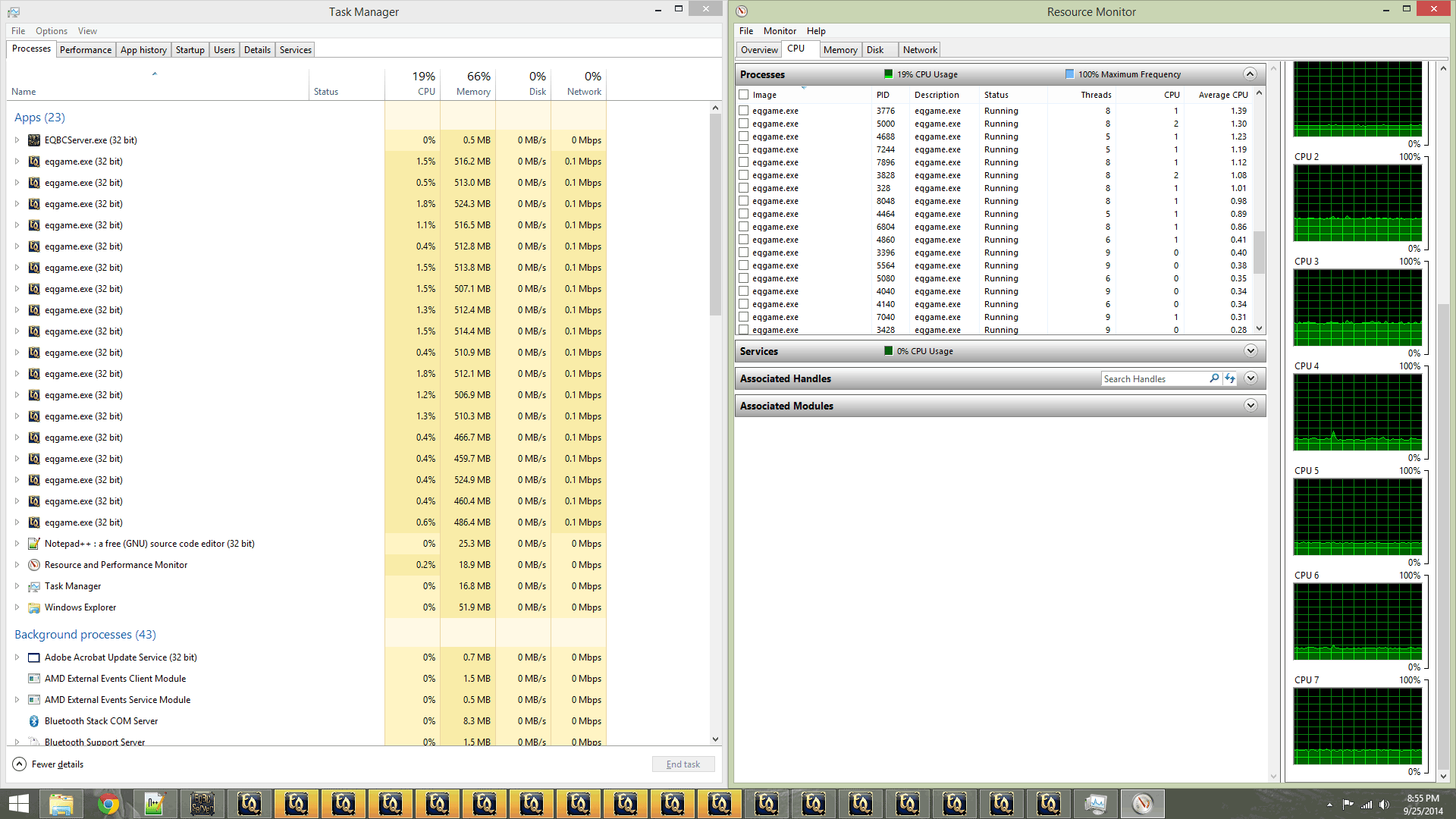This screenshot has height=819, width=1456.
Task: Launch Notepad++ from the taskbar
Action: [x=155, y=803]
